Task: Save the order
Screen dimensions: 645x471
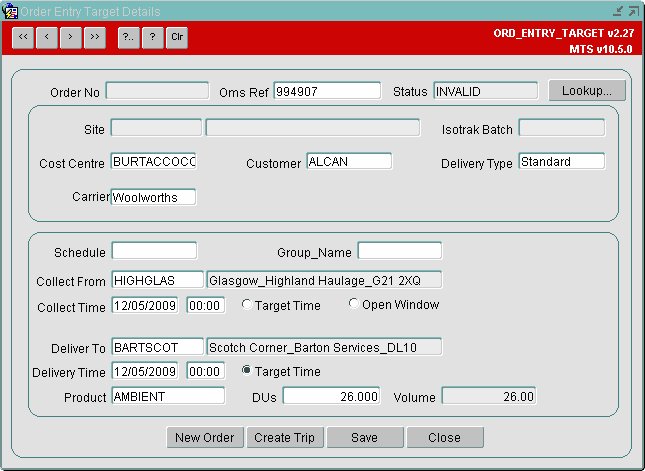Action: click(365, 437)
